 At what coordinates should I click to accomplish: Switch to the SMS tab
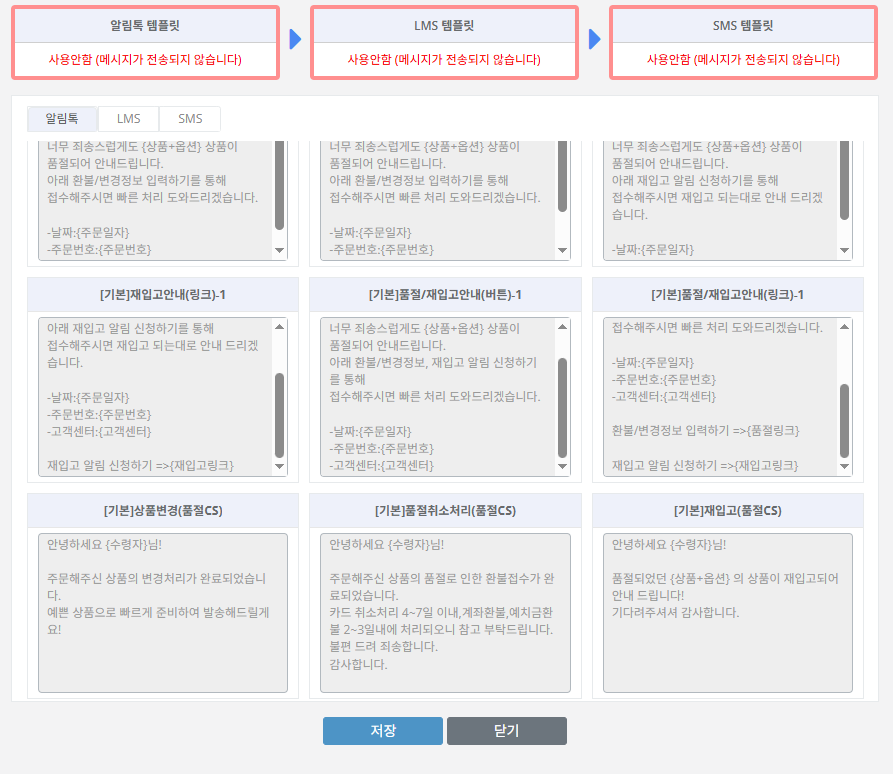(x=189, y=118)
